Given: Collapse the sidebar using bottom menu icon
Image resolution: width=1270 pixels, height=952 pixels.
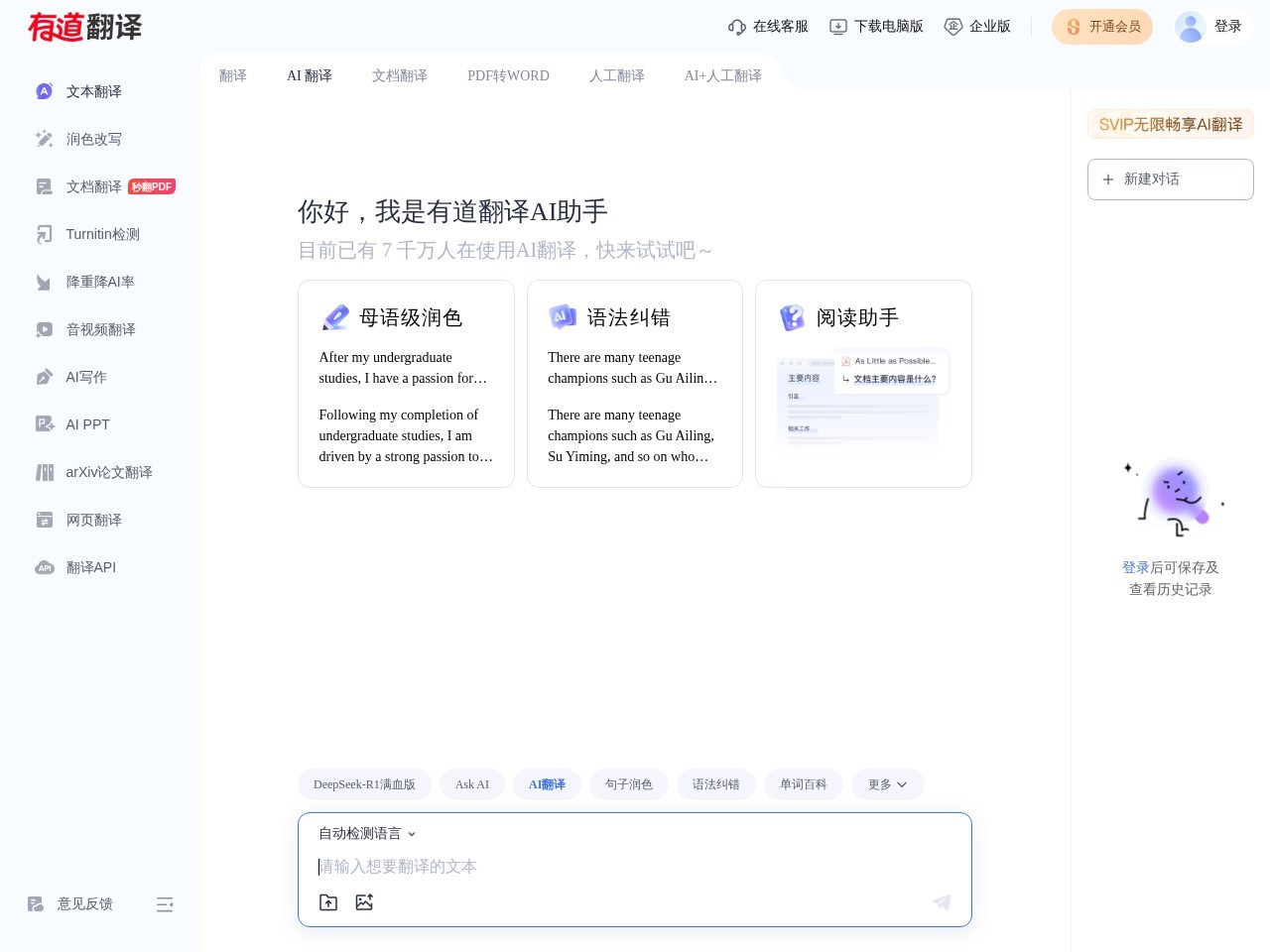Looking at the screenshot, I should 165,904.
